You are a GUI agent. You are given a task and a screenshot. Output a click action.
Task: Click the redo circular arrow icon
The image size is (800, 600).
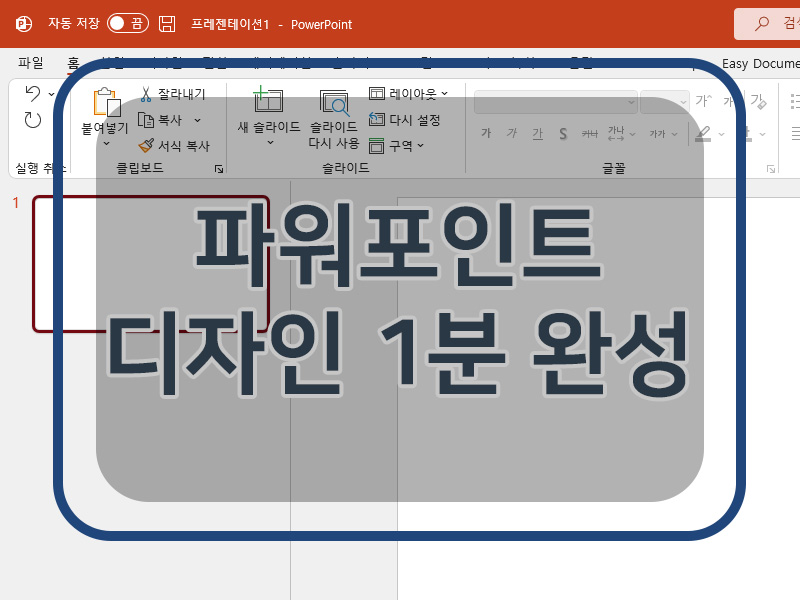pyautogui.click(x=33, y=120)
